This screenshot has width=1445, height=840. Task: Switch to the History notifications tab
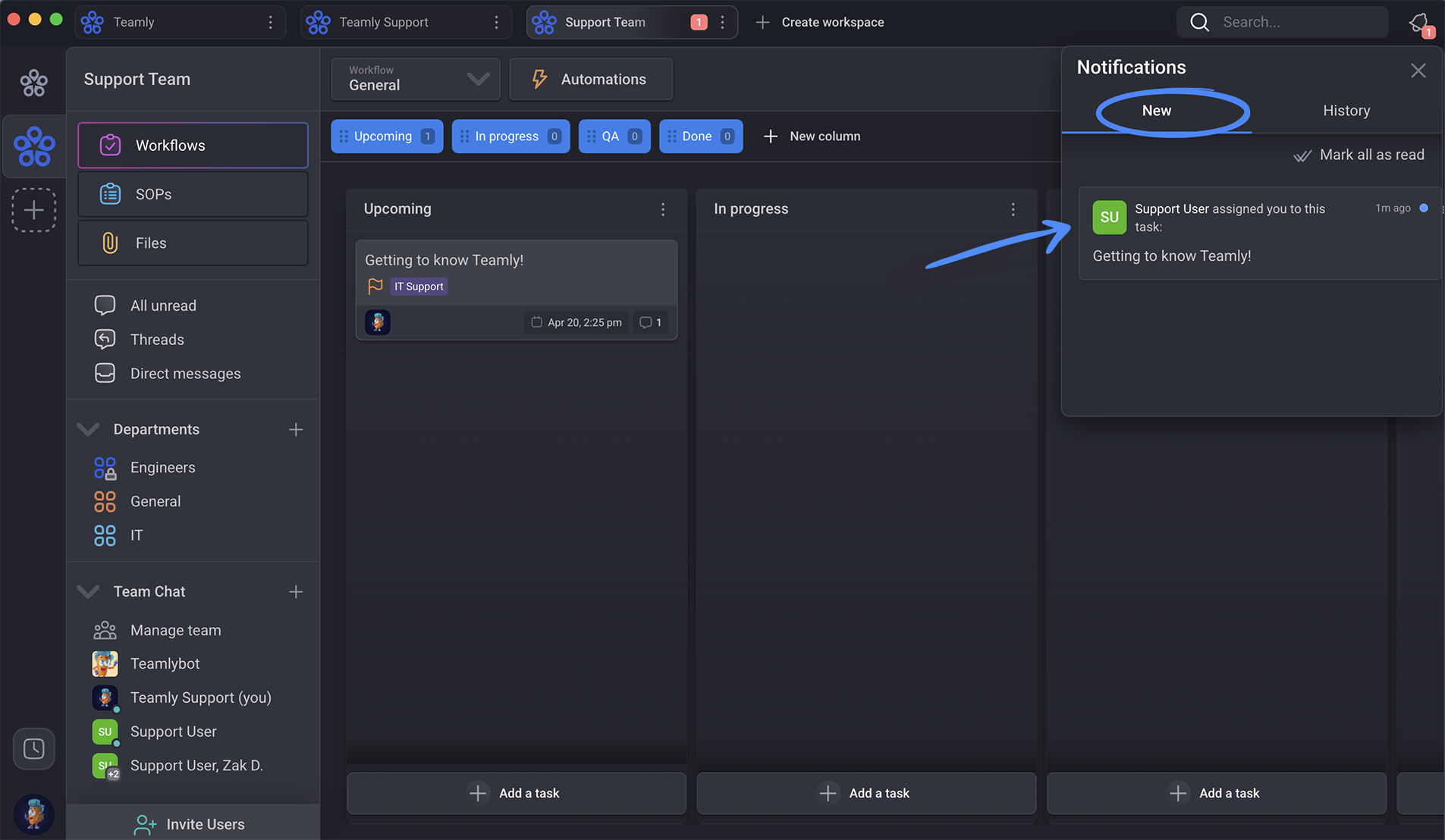[x=1346, y=111]
